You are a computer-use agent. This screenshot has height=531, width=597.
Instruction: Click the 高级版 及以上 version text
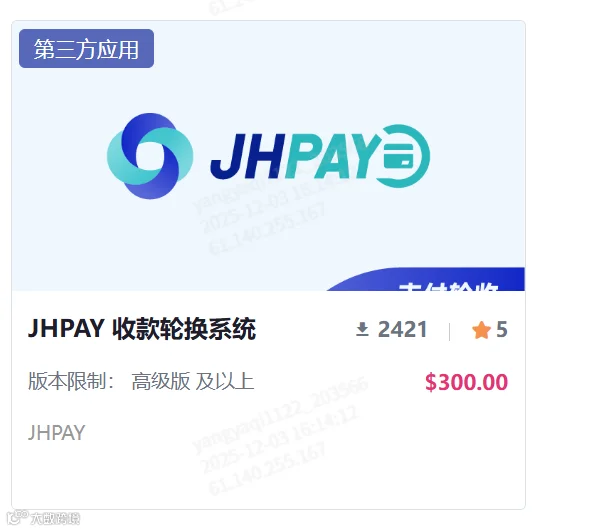(x=193, y=382)
